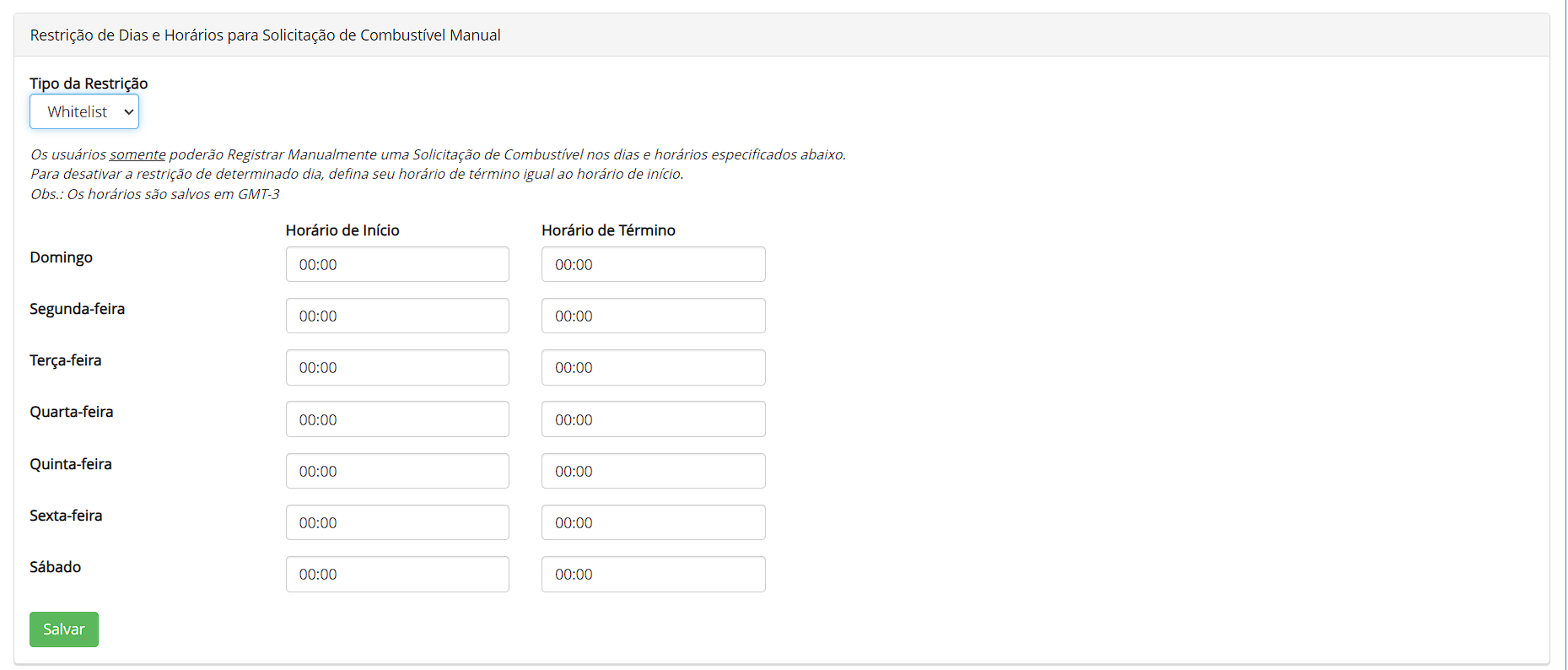1568x670 pixels.
Task: Click Domingo end time field
Action: pos(653,264)
